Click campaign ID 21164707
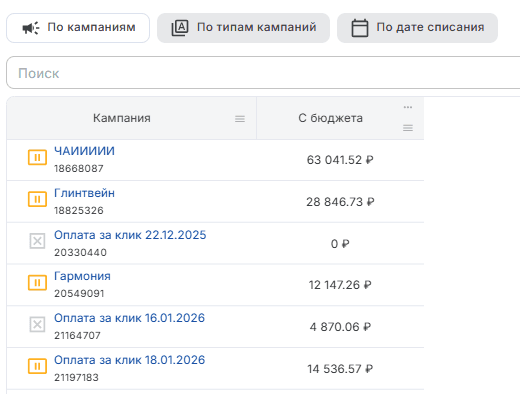This screenshot has height=394, width=520. 77,336
